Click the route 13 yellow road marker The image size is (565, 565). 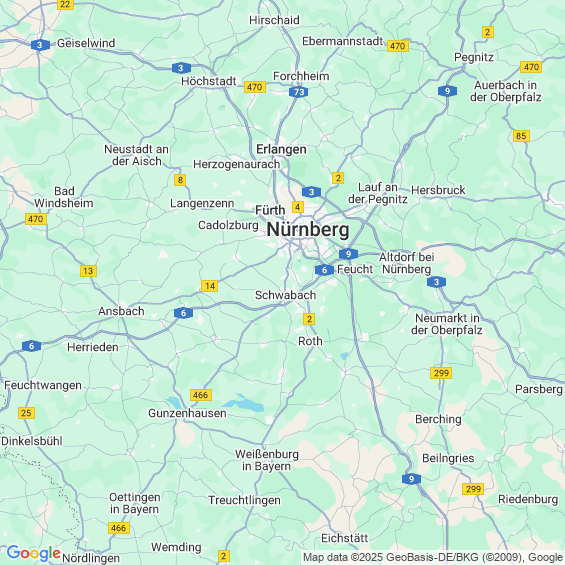[88, 271]
